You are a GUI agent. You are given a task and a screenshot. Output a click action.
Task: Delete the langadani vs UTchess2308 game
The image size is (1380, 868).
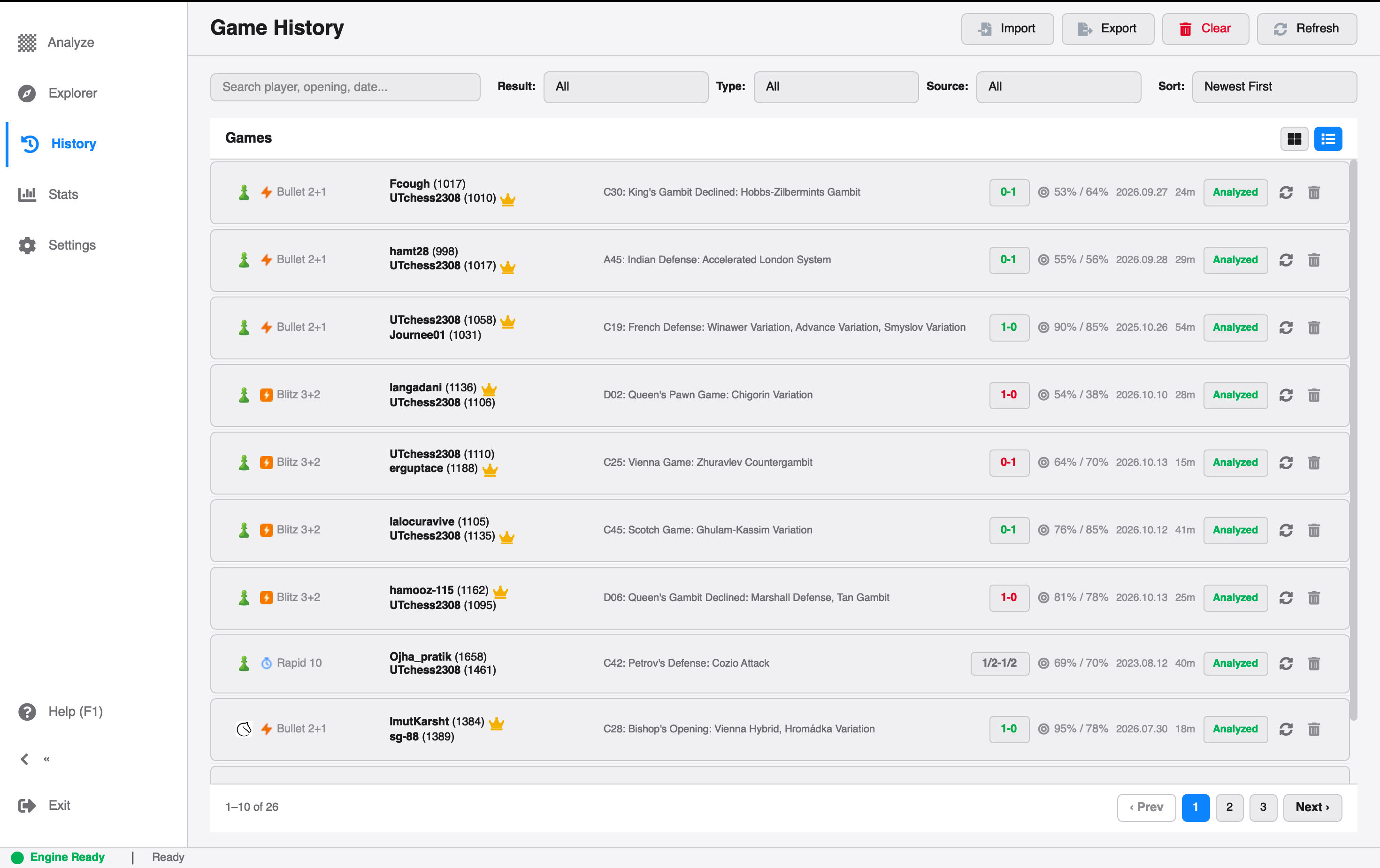click(x=1313, y=396)
